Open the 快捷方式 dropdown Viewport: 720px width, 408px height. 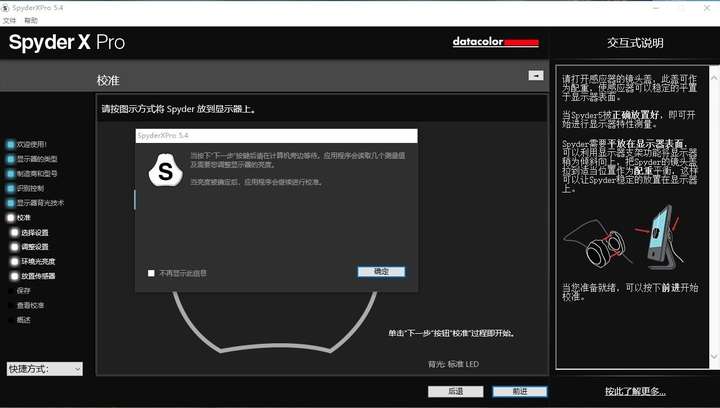[x=45, y=369]
